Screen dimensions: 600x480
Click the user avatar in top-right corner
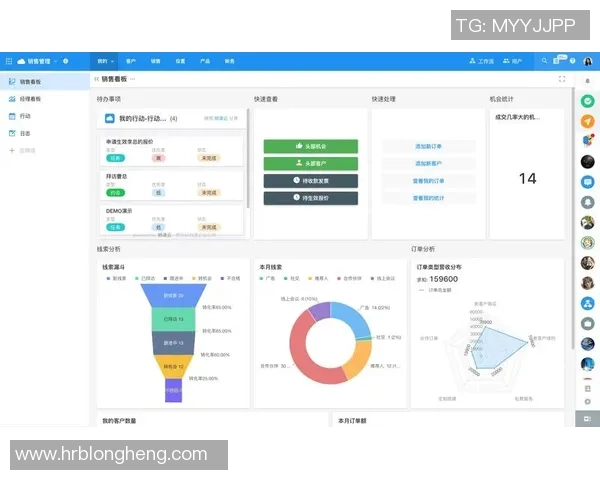(x=588, y=61)
